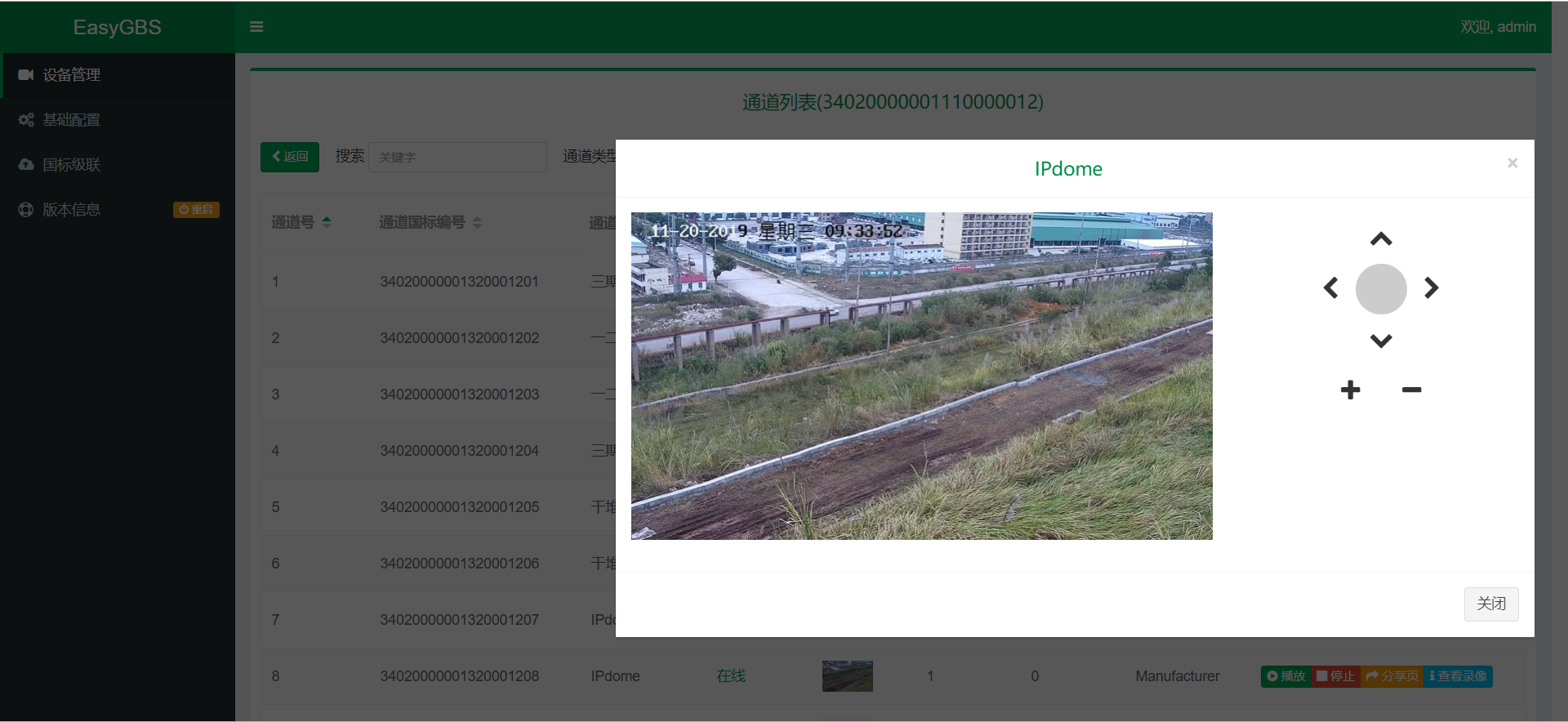Sort by 通道号 column arrows
This screenshot has width=1568, height=722.
327,222
